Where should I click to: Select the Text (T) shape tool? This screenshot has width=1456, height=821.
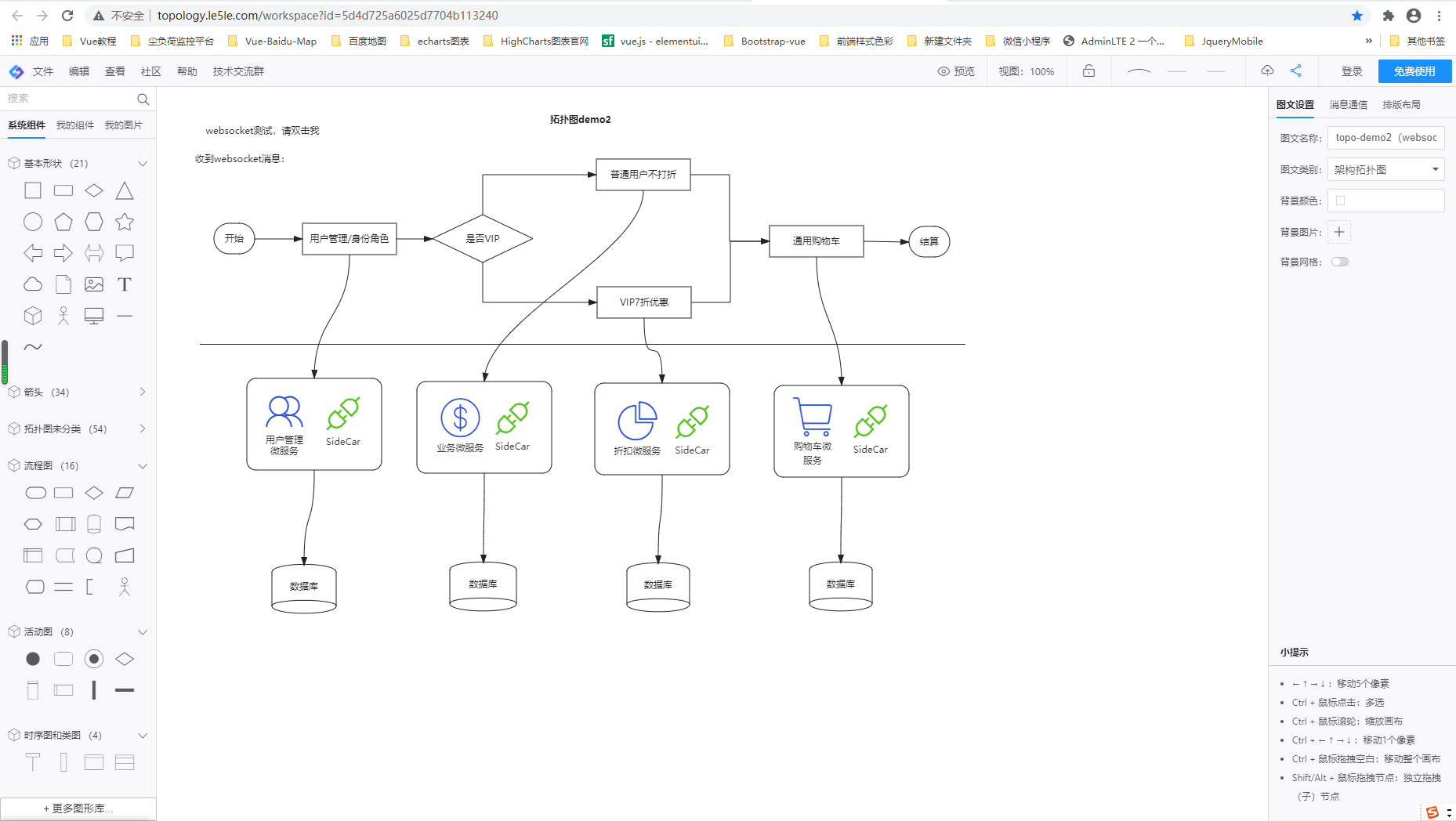[x=124, y=284]
